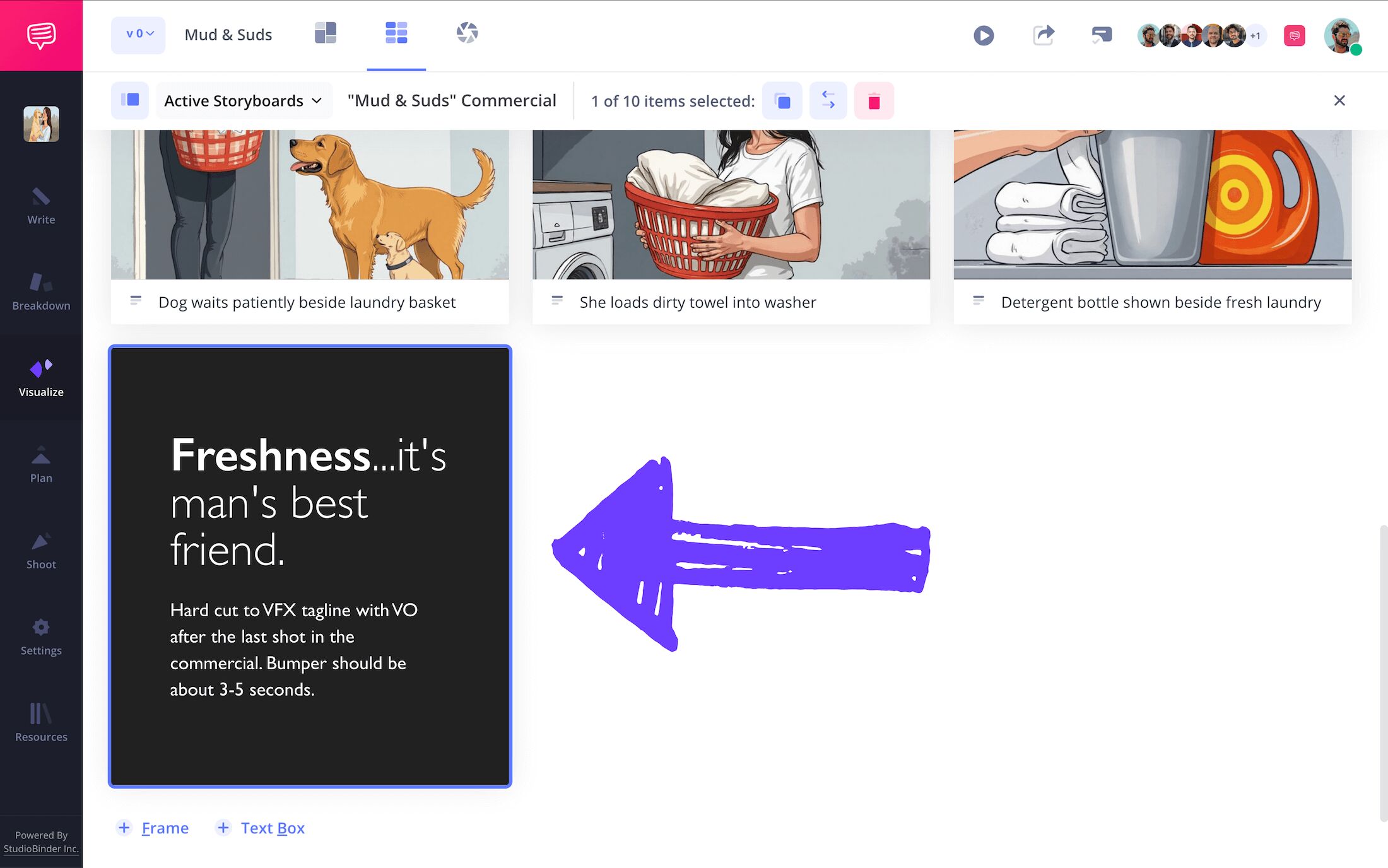Toggle the sidebar panel button

click(x=130, y=100)
